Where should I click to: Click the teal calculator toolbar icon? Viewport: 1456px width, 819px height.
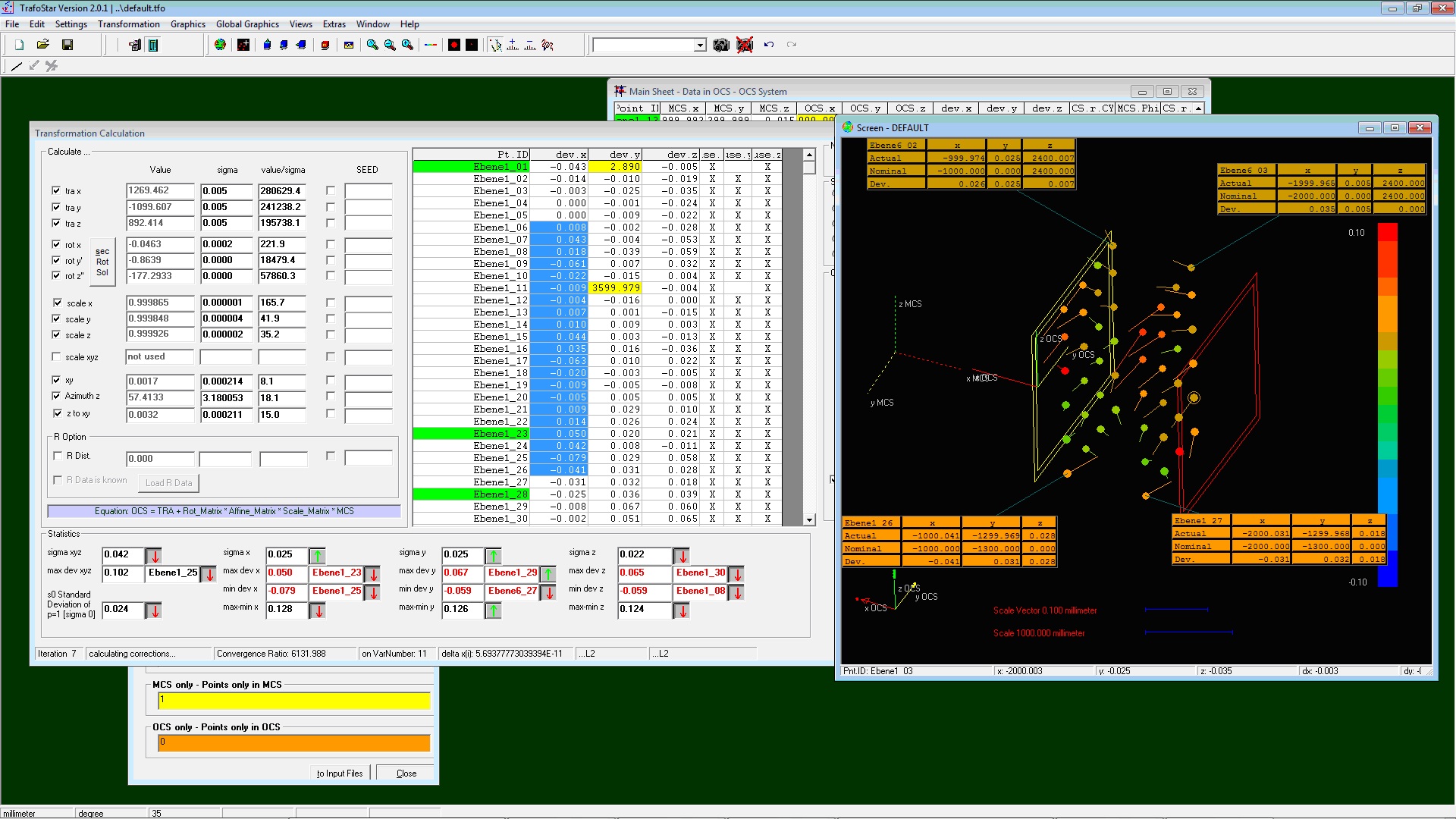tap(153, 45)
